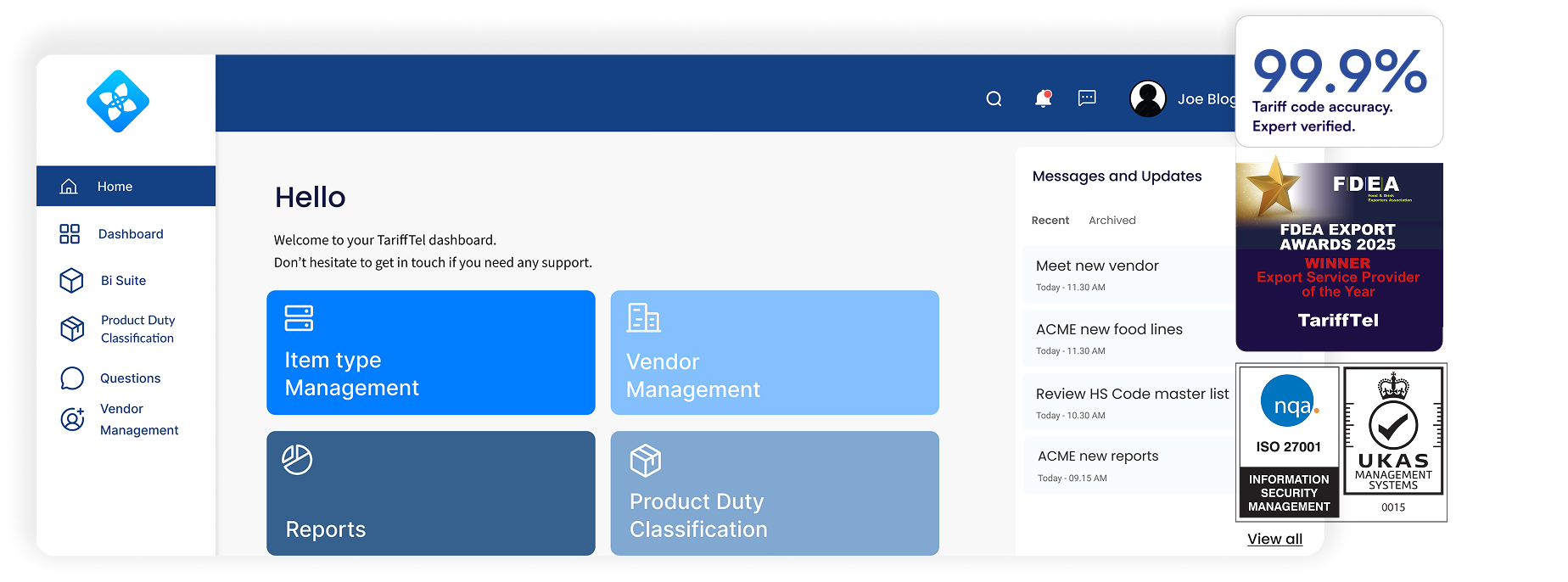Click the View all link
Image resolution: width=1568 pixels, height=582 pixels.
pyautogui.click(x=1274, y=540)
